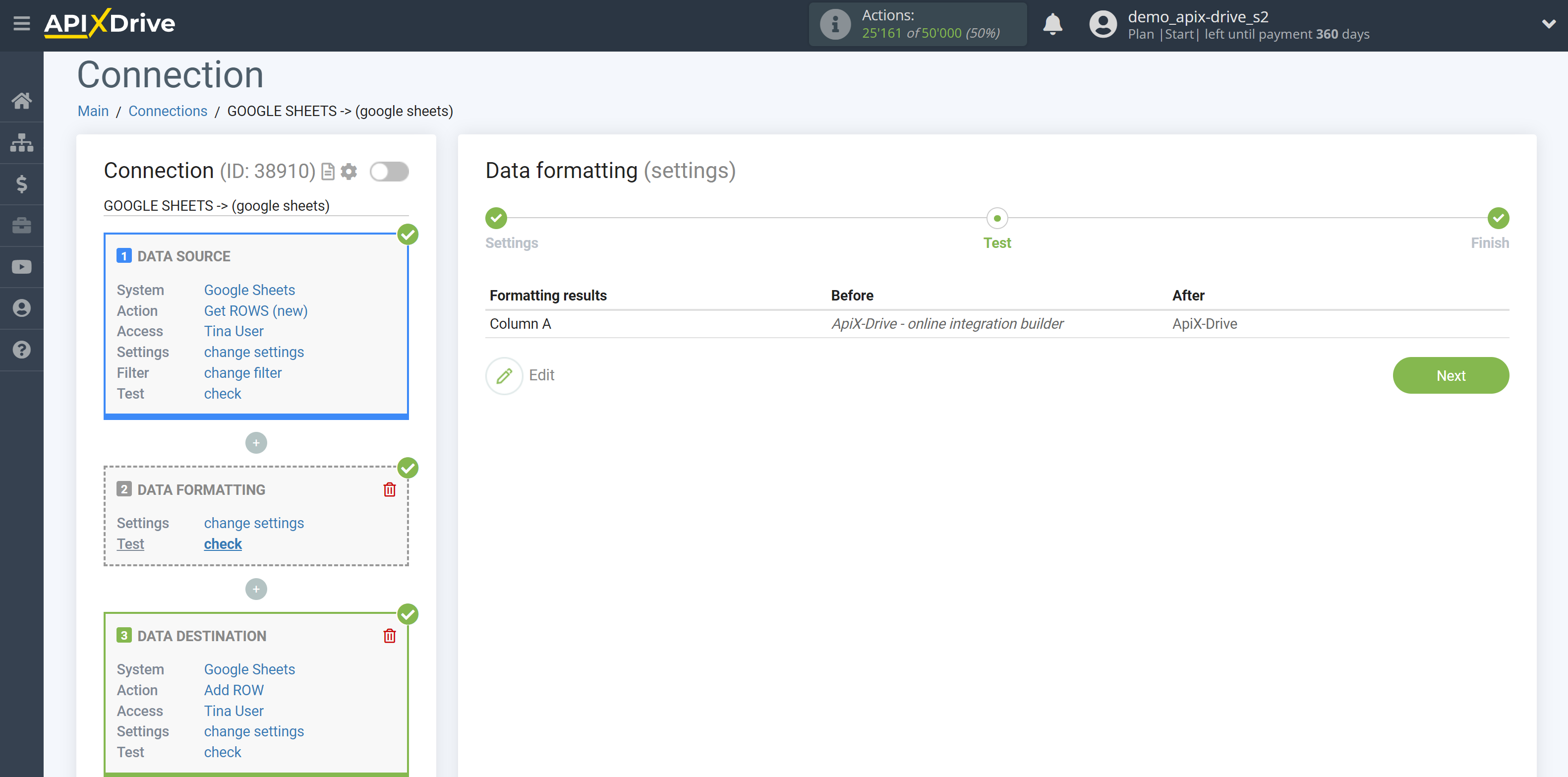
Task: Click change settings in Data Formatting
Action: point(254,523)
